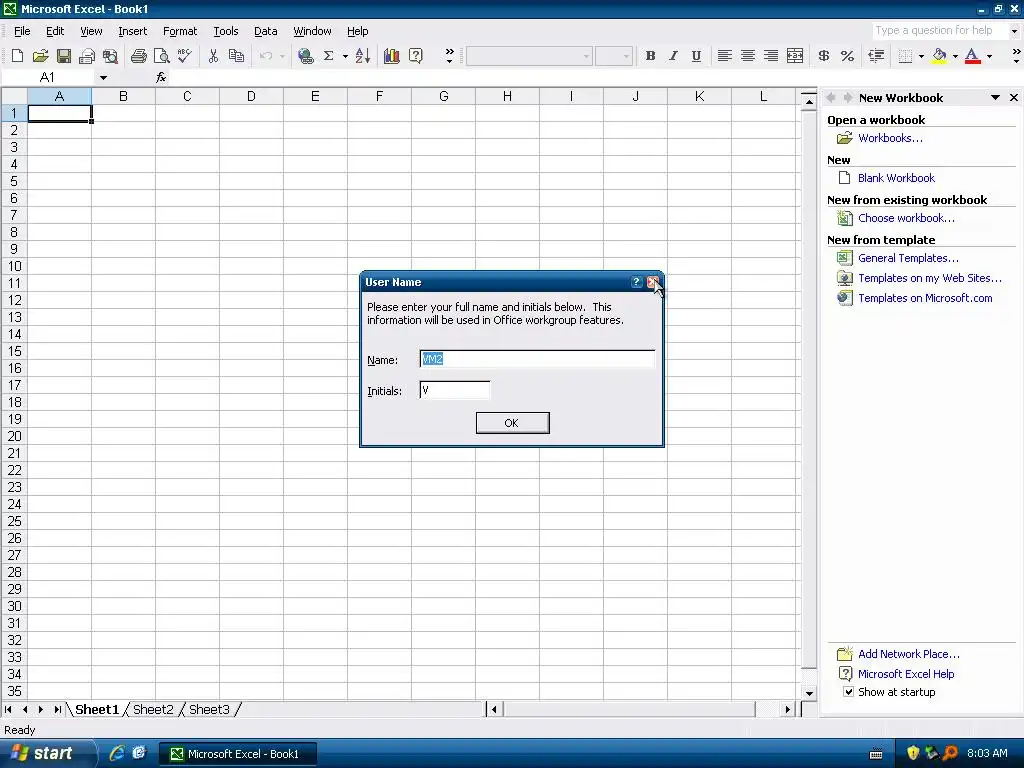
Task: Open General Templates... link
Action: [x=908, y=258]
